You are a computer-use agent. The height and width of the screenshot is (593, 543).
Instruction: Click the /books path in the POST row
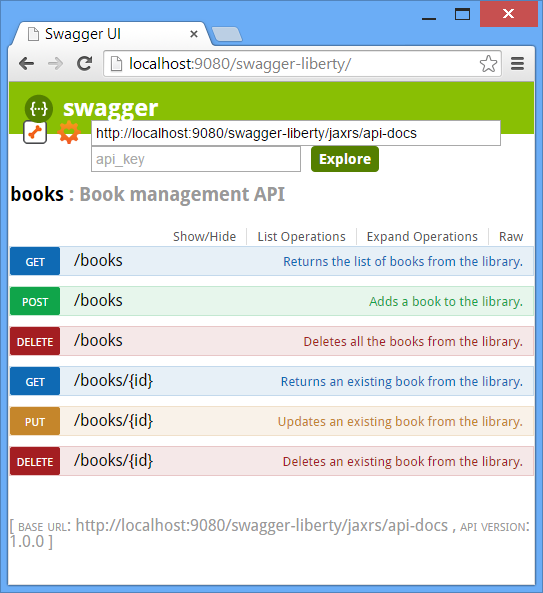click(98, 301)
